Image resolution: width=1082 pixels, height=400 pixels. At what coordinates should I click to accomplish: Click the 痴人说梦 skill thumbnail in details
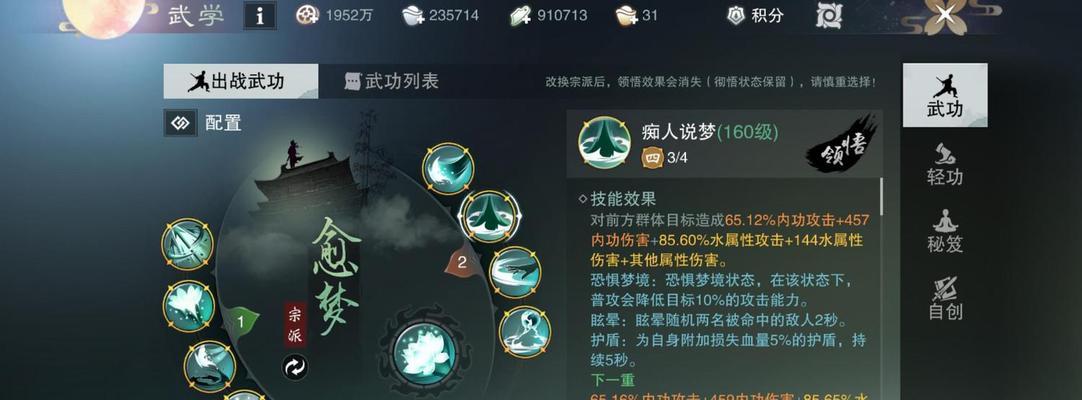click(604, 142)
